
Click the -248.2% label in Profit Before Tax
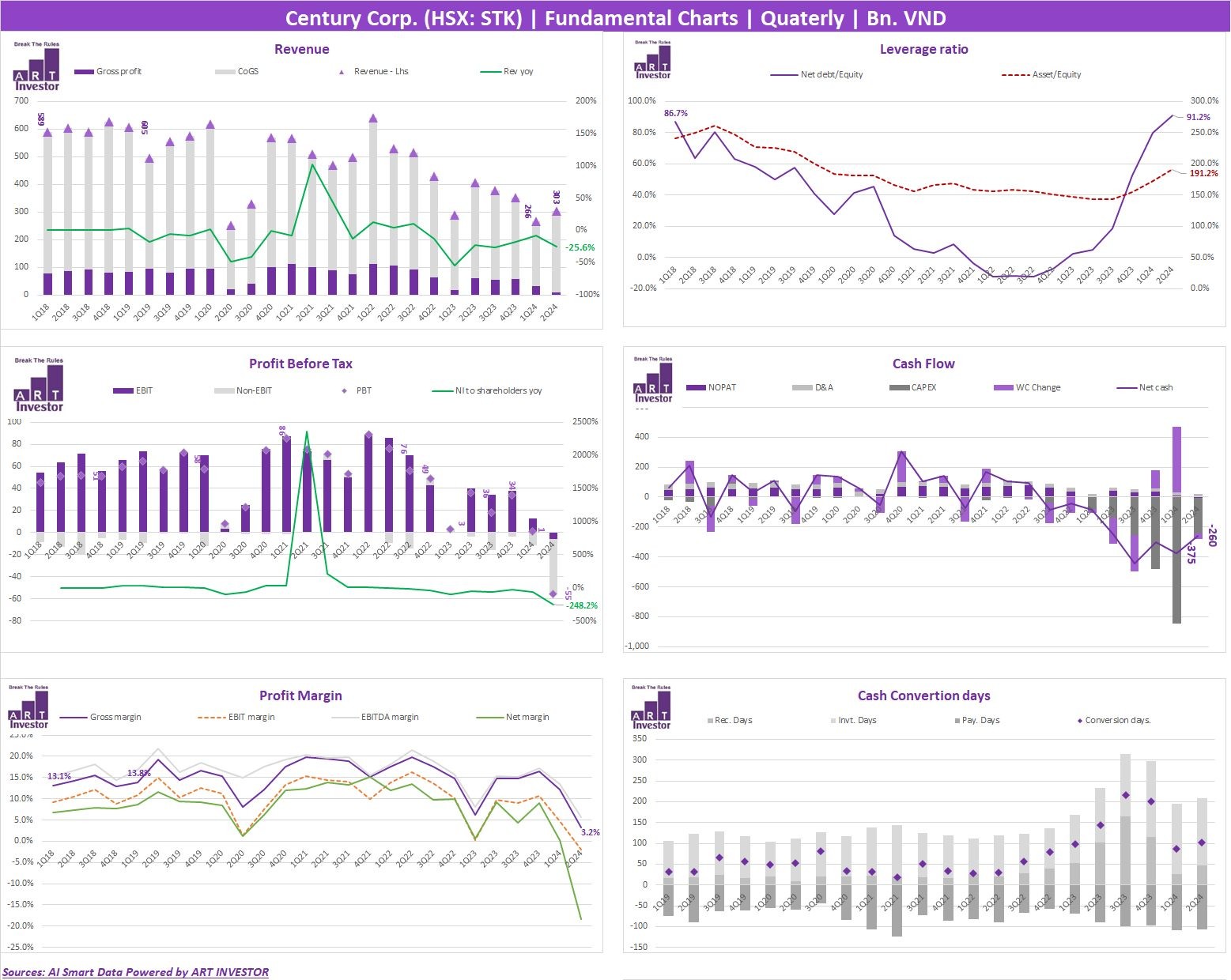(x=581, y=605)
